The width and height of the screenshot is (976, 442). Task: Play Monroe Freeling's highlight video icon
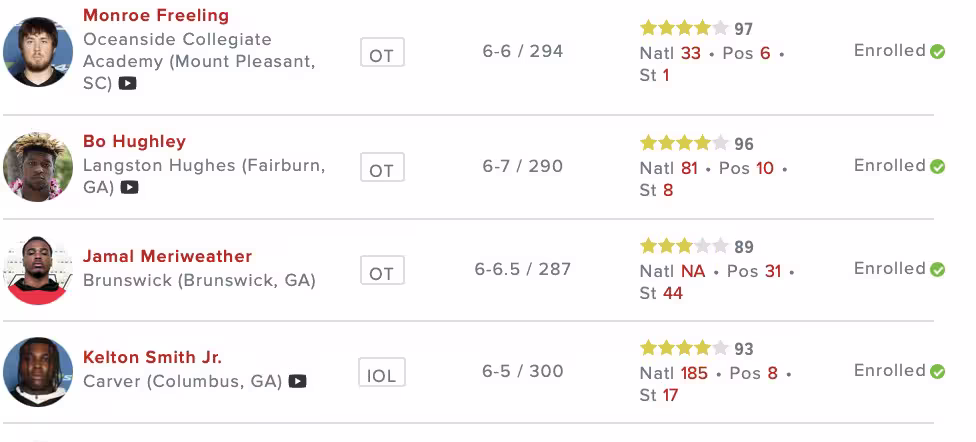127,84
